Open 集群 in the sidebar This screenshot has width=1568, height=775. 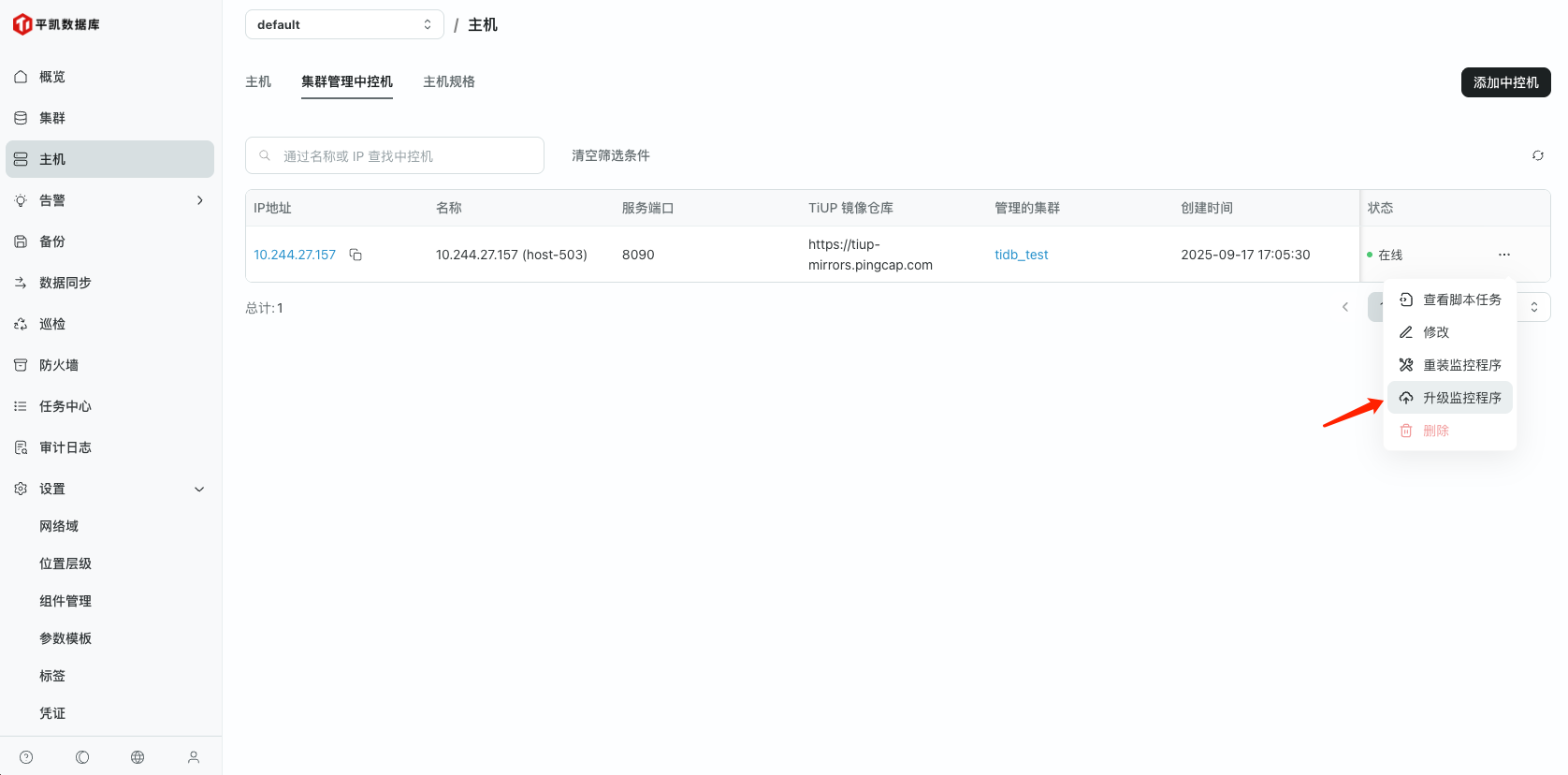52,118
